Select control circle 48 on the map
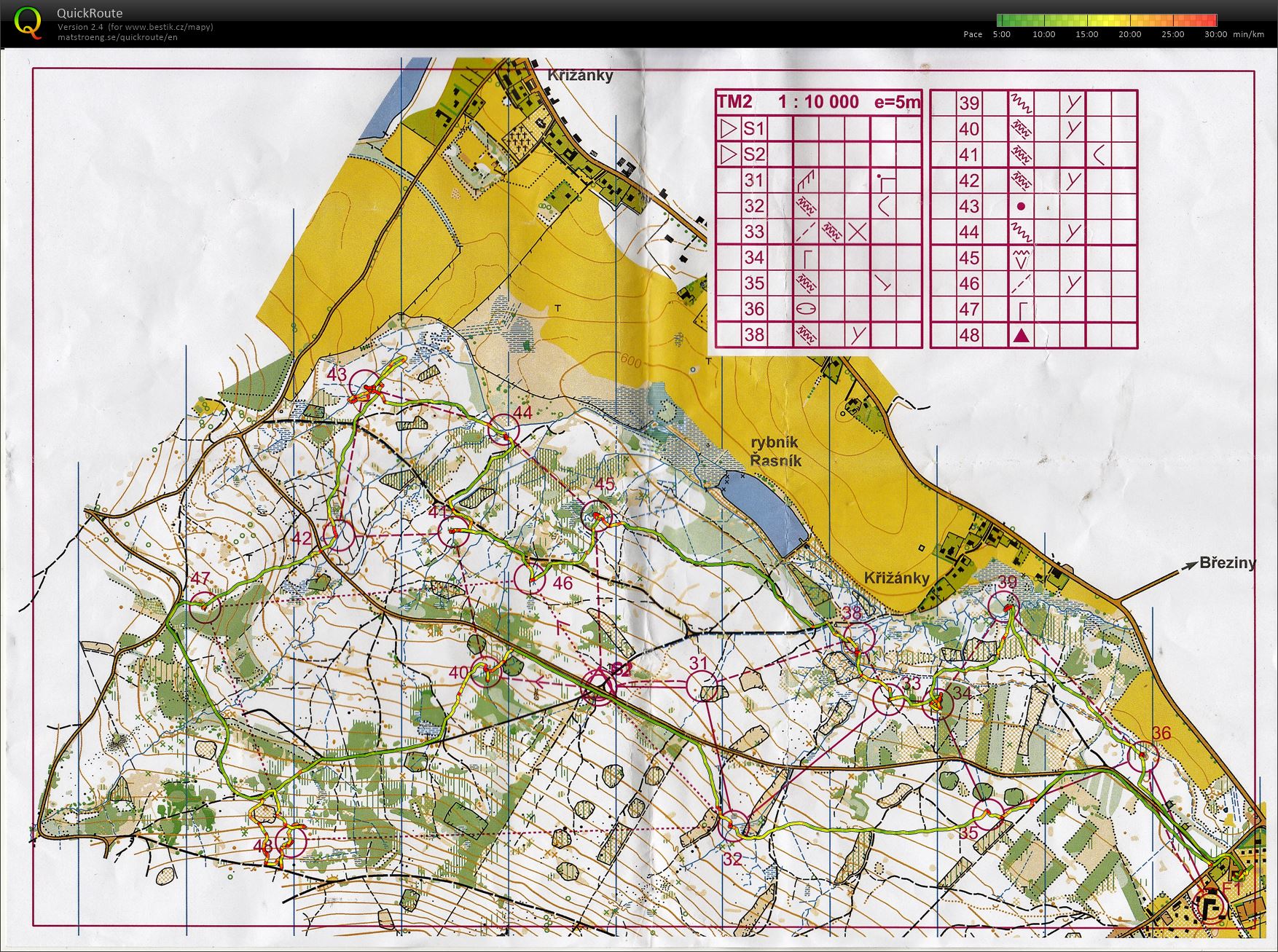The height and width of the screenshot is (952, 1278). (291, 841)
